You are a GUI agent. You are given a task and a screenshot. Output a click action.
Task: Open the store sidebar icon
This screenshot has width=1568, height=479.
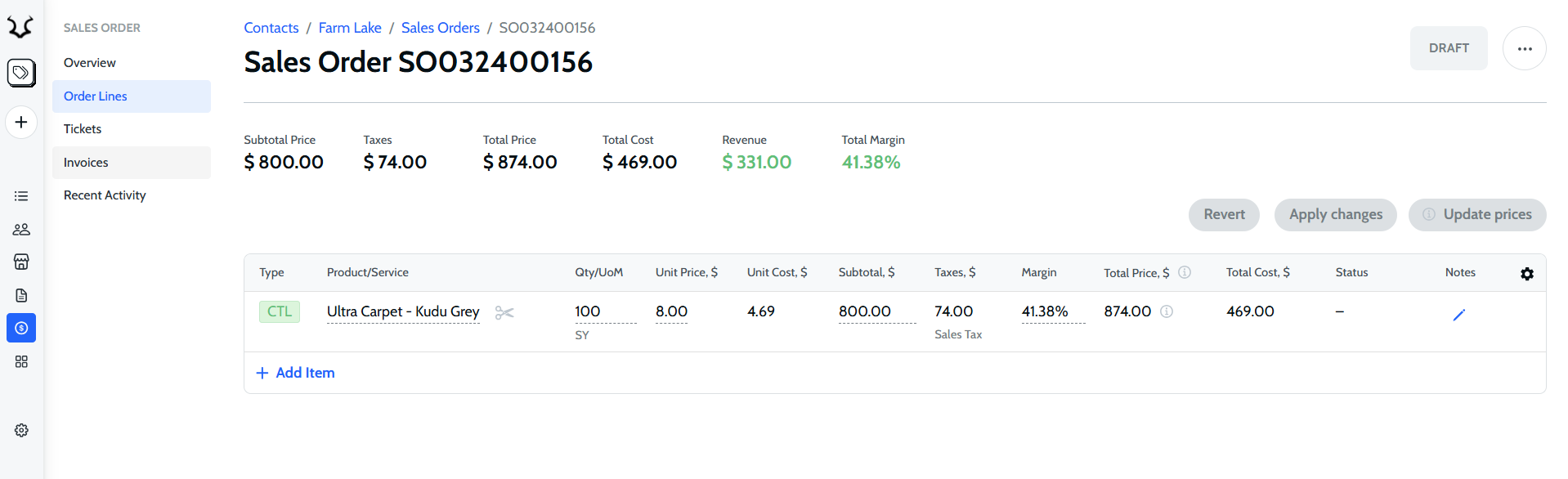[x=21, y=262]
